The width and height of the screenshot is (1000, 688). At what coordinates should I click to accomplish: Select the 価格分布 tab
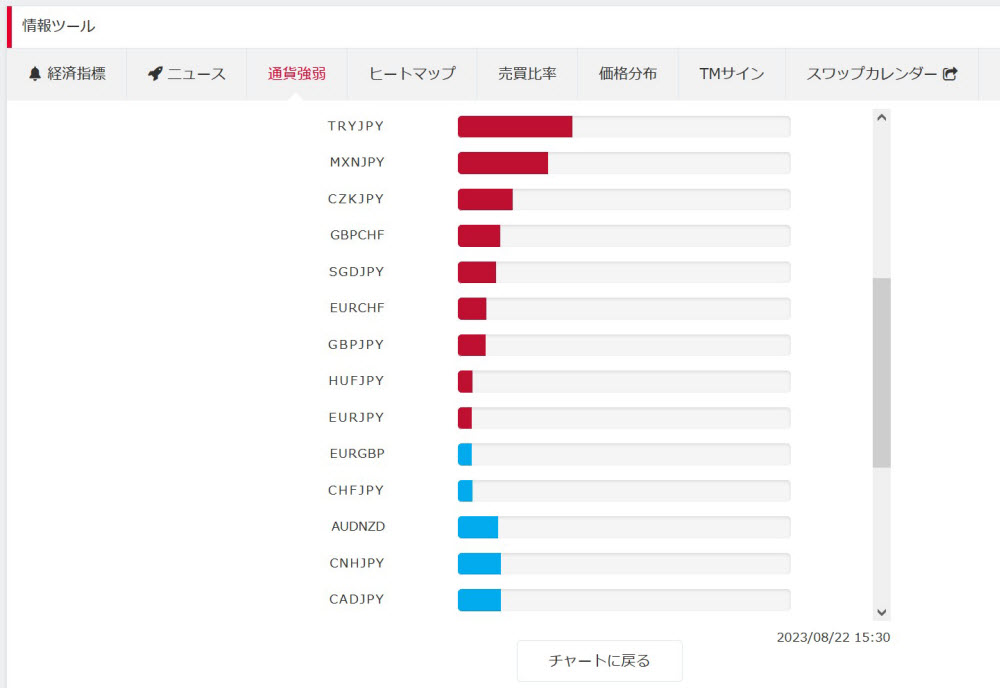click(x=628, y=74)
